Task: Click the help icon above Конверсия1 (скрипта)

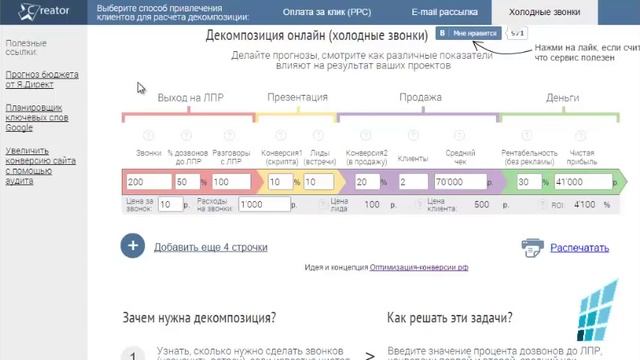Action: click(281, 135)
